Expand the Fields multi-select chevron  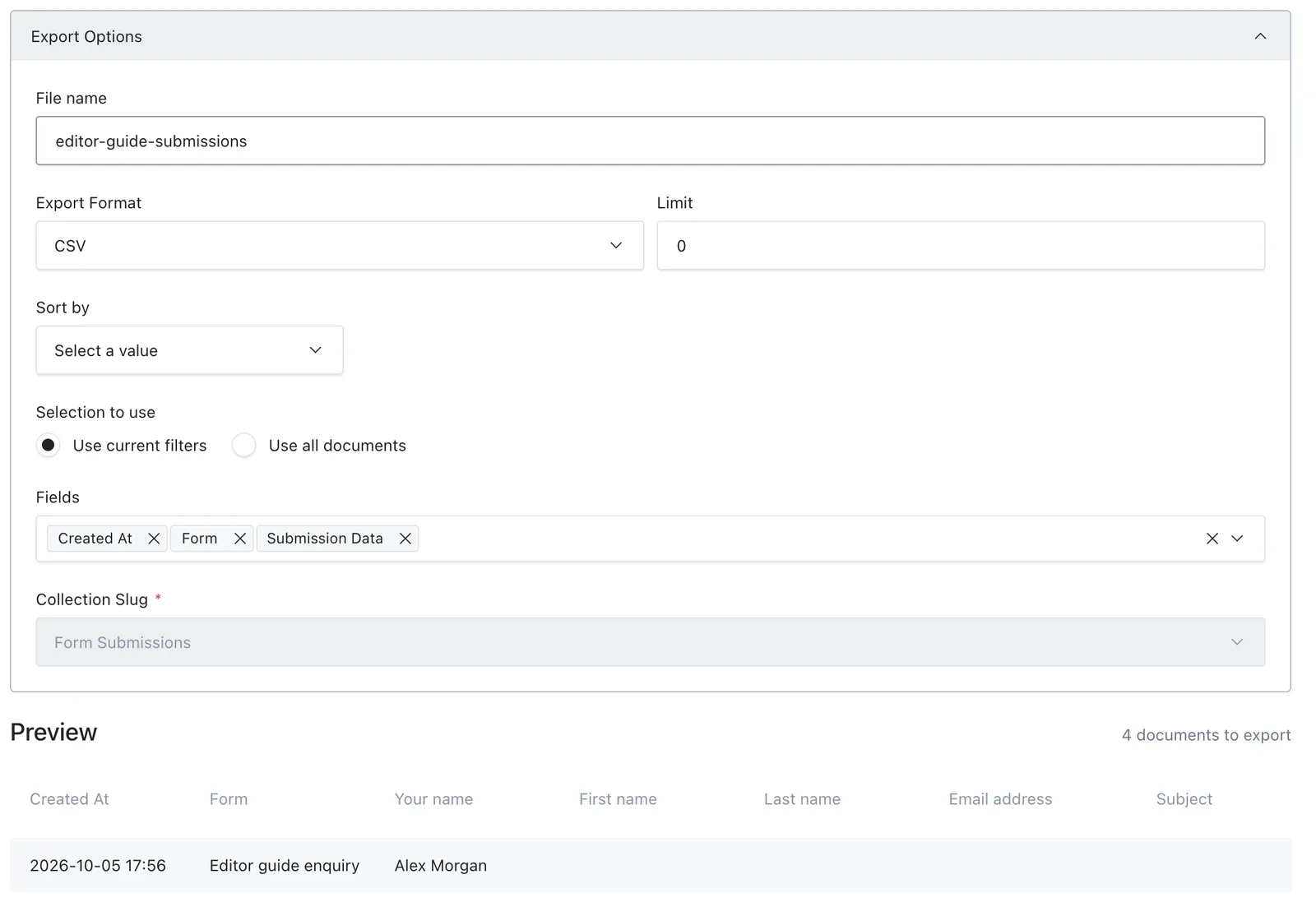(1237, 539)
